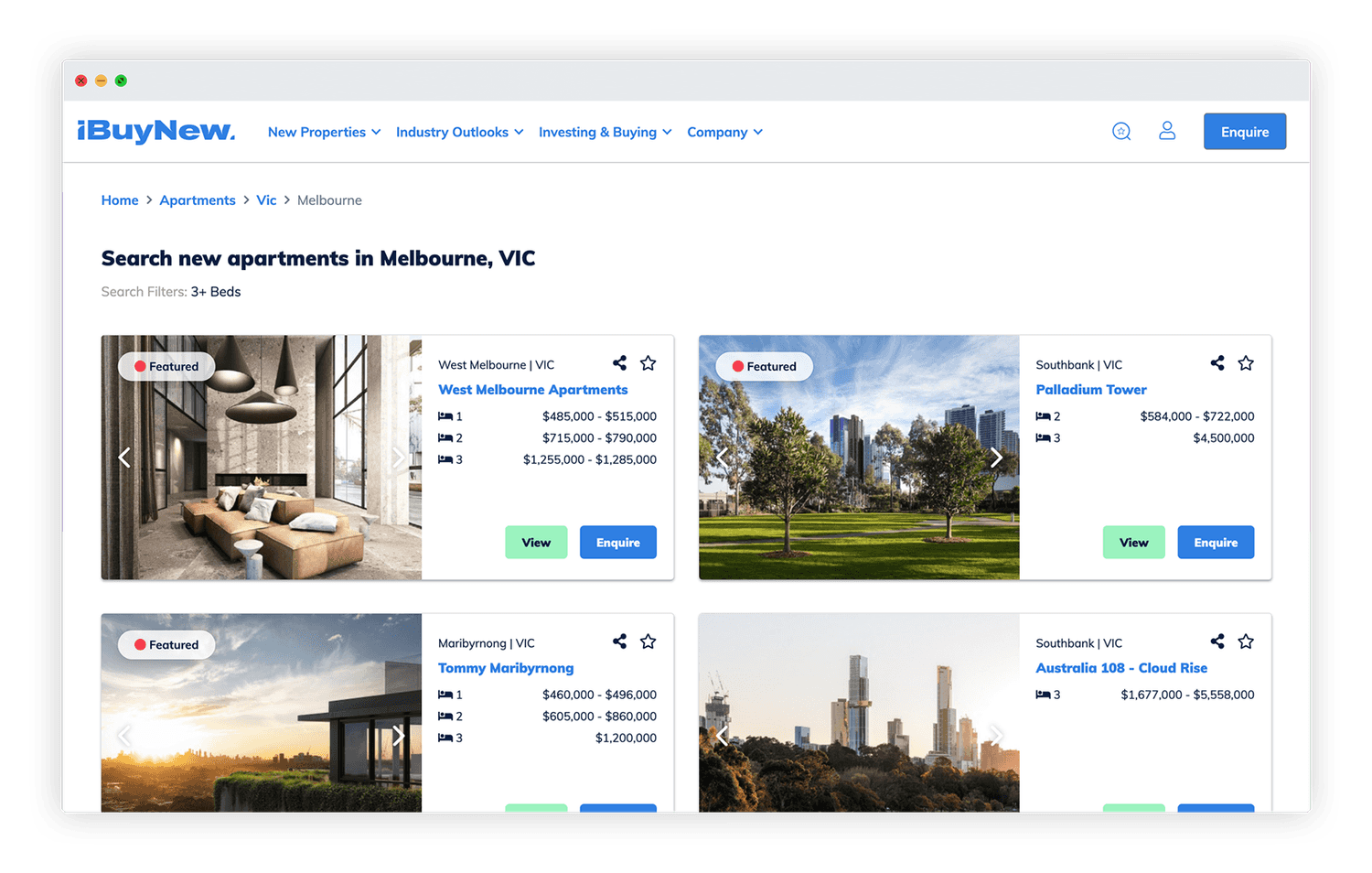Open West Melbourne Apartments title link
Viewport: 1372px width, 873px height.
[533, 390]
